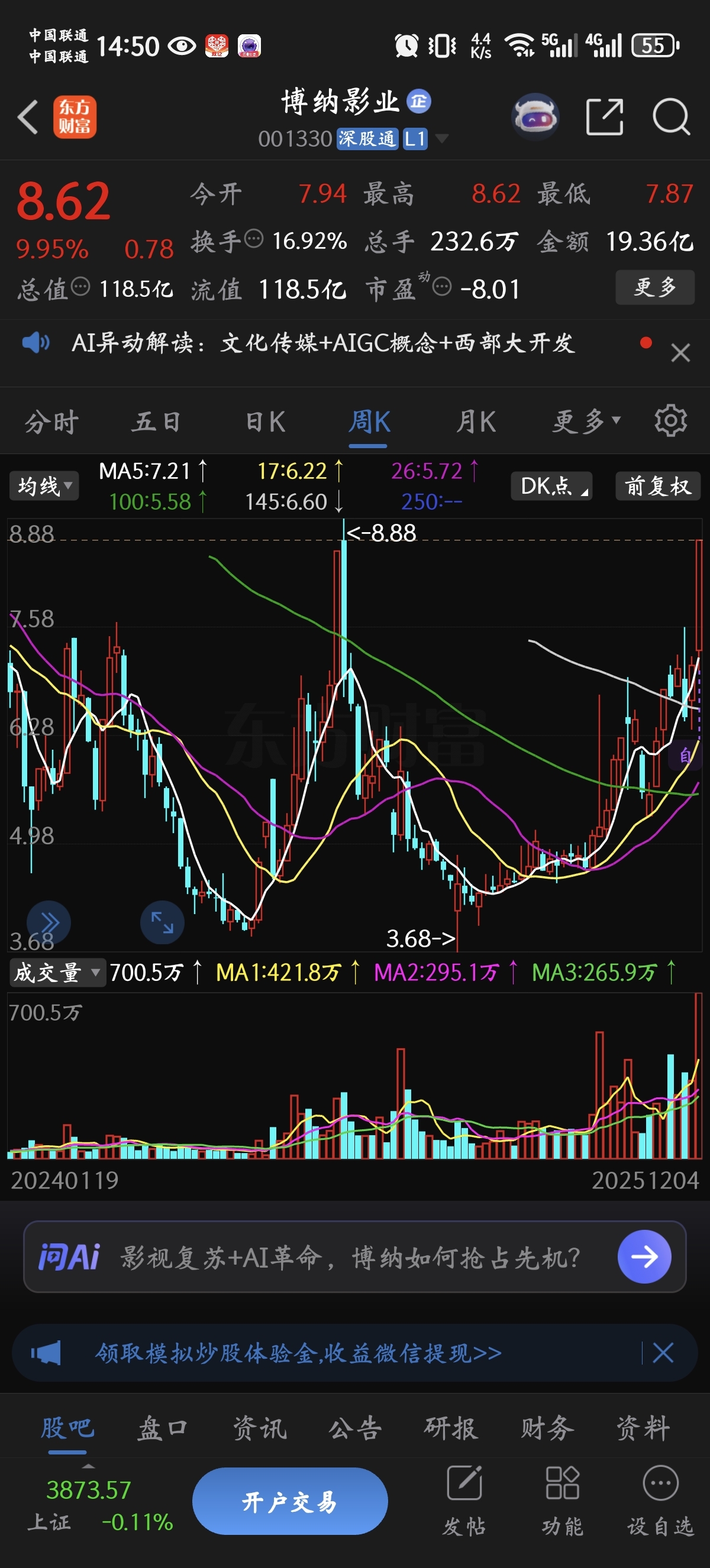
Task: Tap the AI异动解读 speaker icon
Action: coord(36,343)
